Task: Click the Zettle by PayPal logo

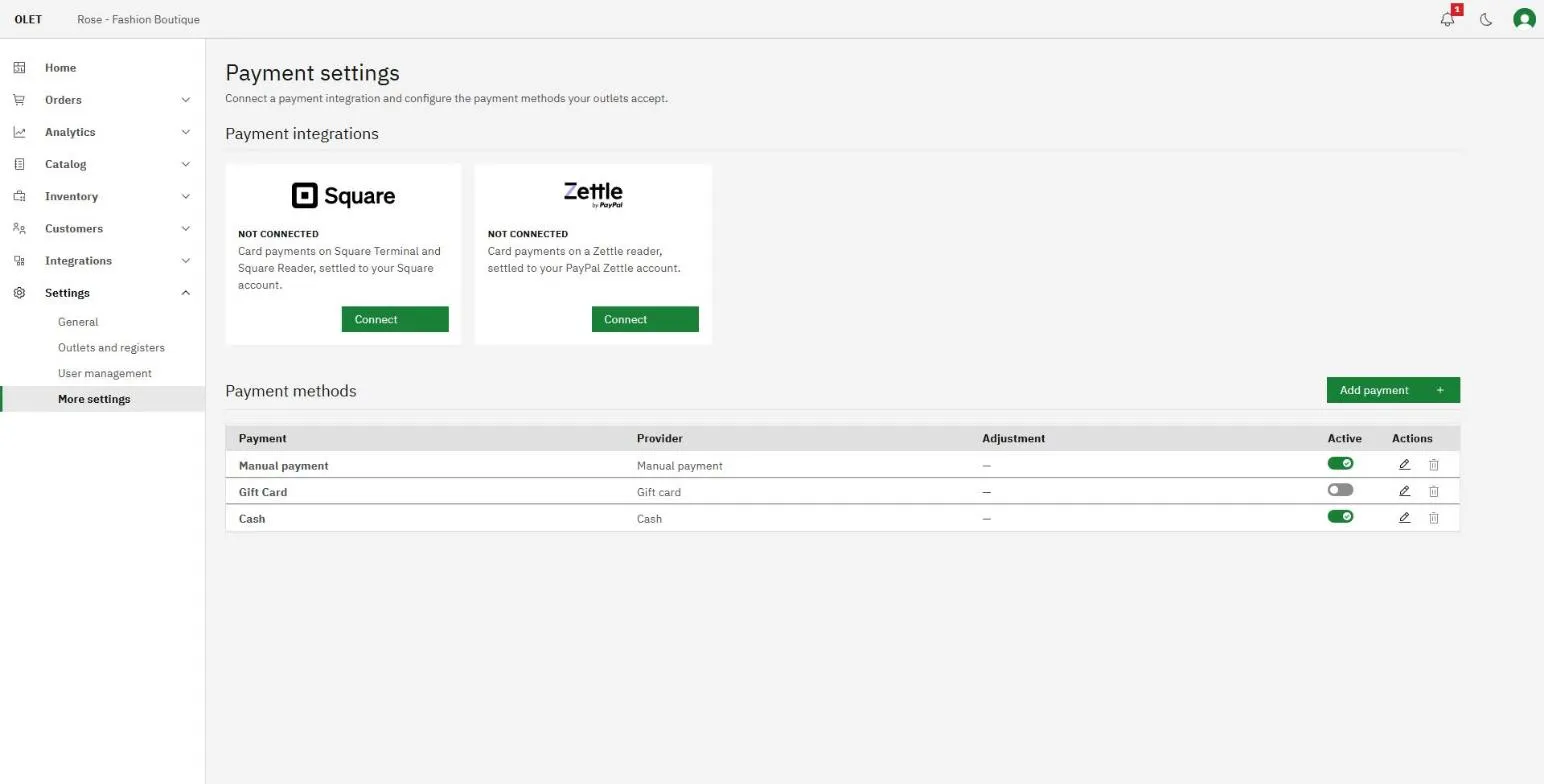Action: (593, 194)
